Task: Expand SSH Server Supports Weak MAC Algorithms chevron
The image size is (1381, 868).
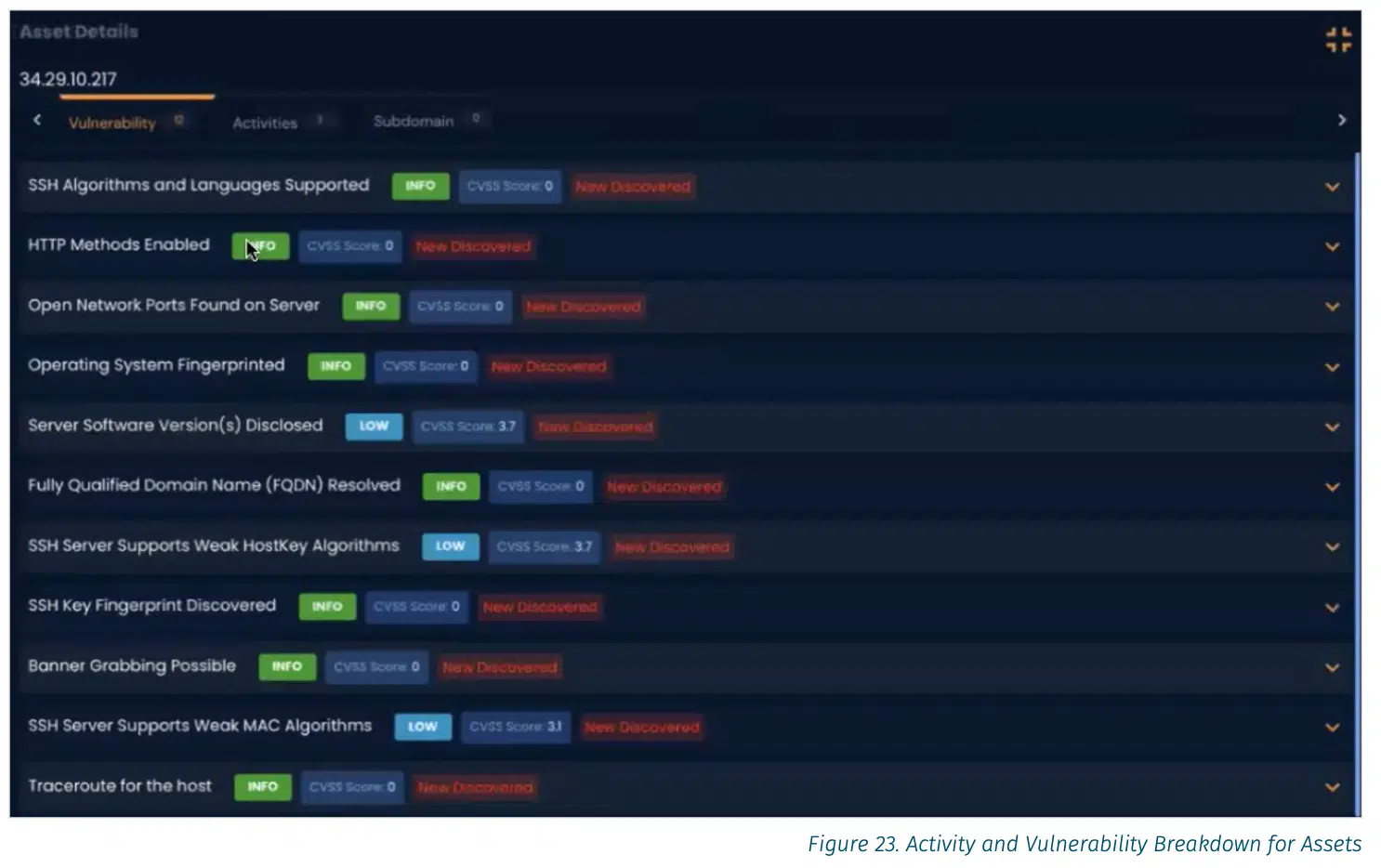Action: (1332, 728)
